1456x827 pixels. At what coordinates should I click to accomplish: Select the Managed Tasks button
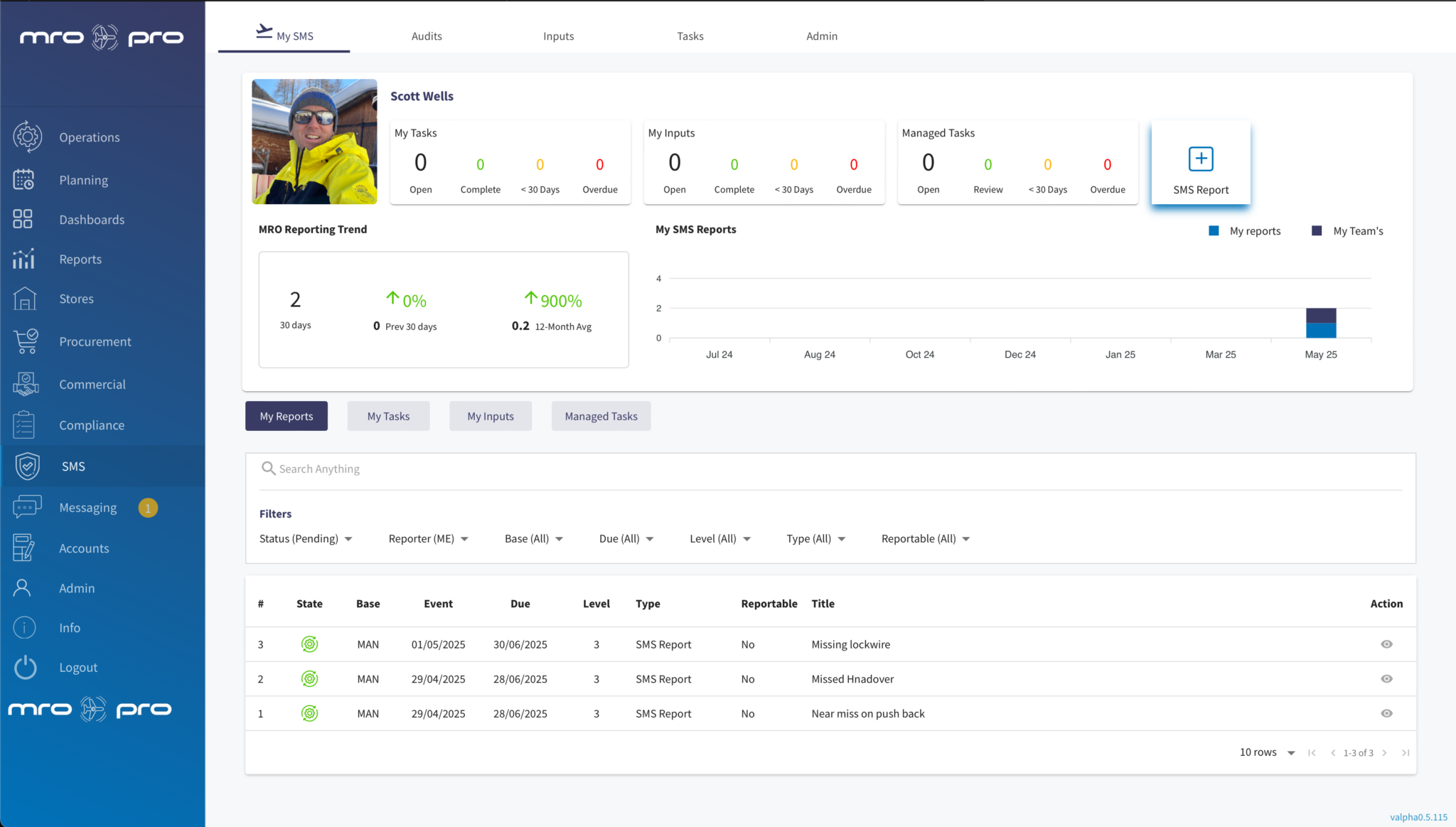pos(601,415)
